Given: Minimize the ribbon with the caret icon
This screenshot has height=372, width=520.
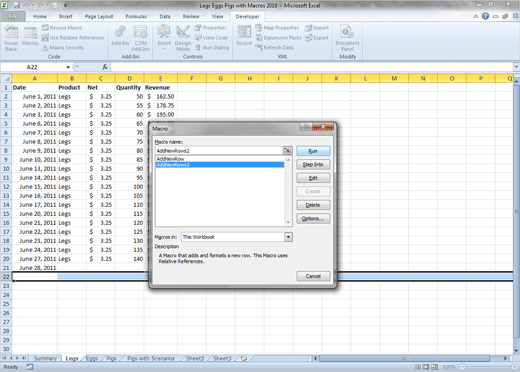Looking at the screenshot, I should tap(476, 16).
